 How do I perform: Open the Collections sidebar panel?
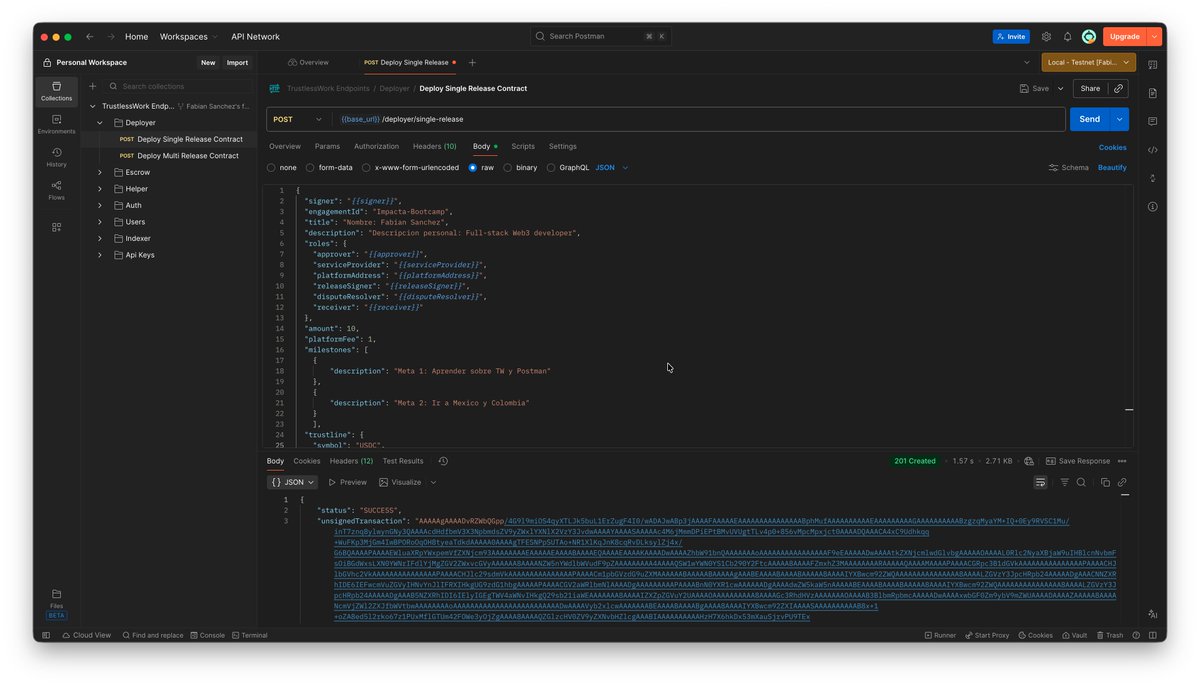click(56, 91)
